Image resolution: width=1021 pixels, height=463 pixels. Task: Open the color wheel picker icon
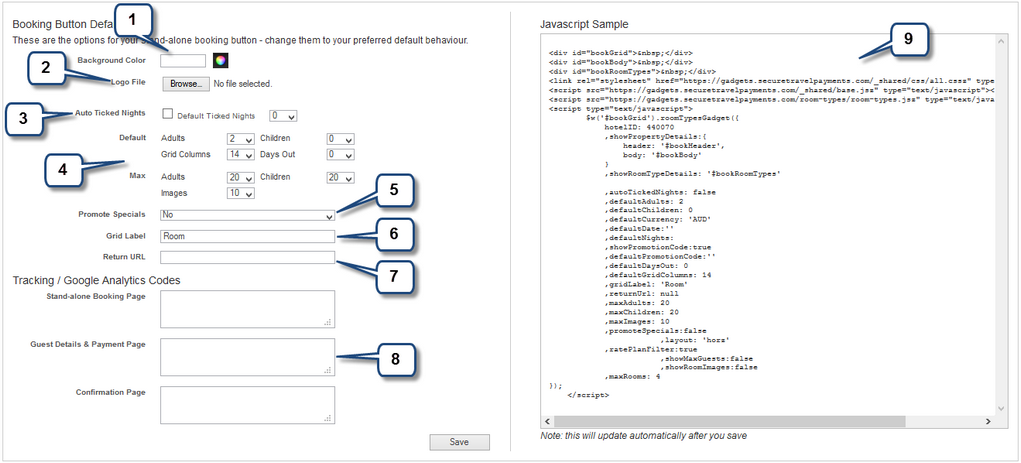(x=221, y=61)
